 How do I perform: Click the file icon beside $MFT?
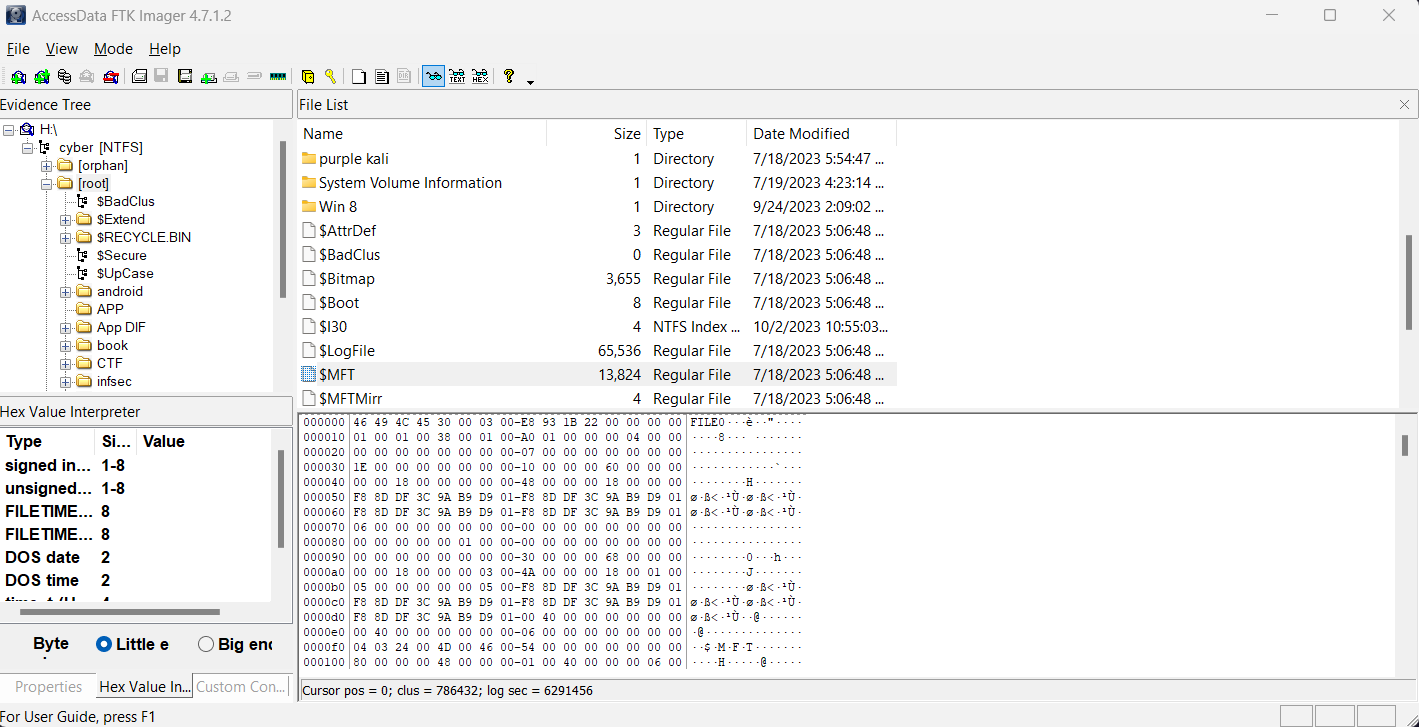pos(309,375)
